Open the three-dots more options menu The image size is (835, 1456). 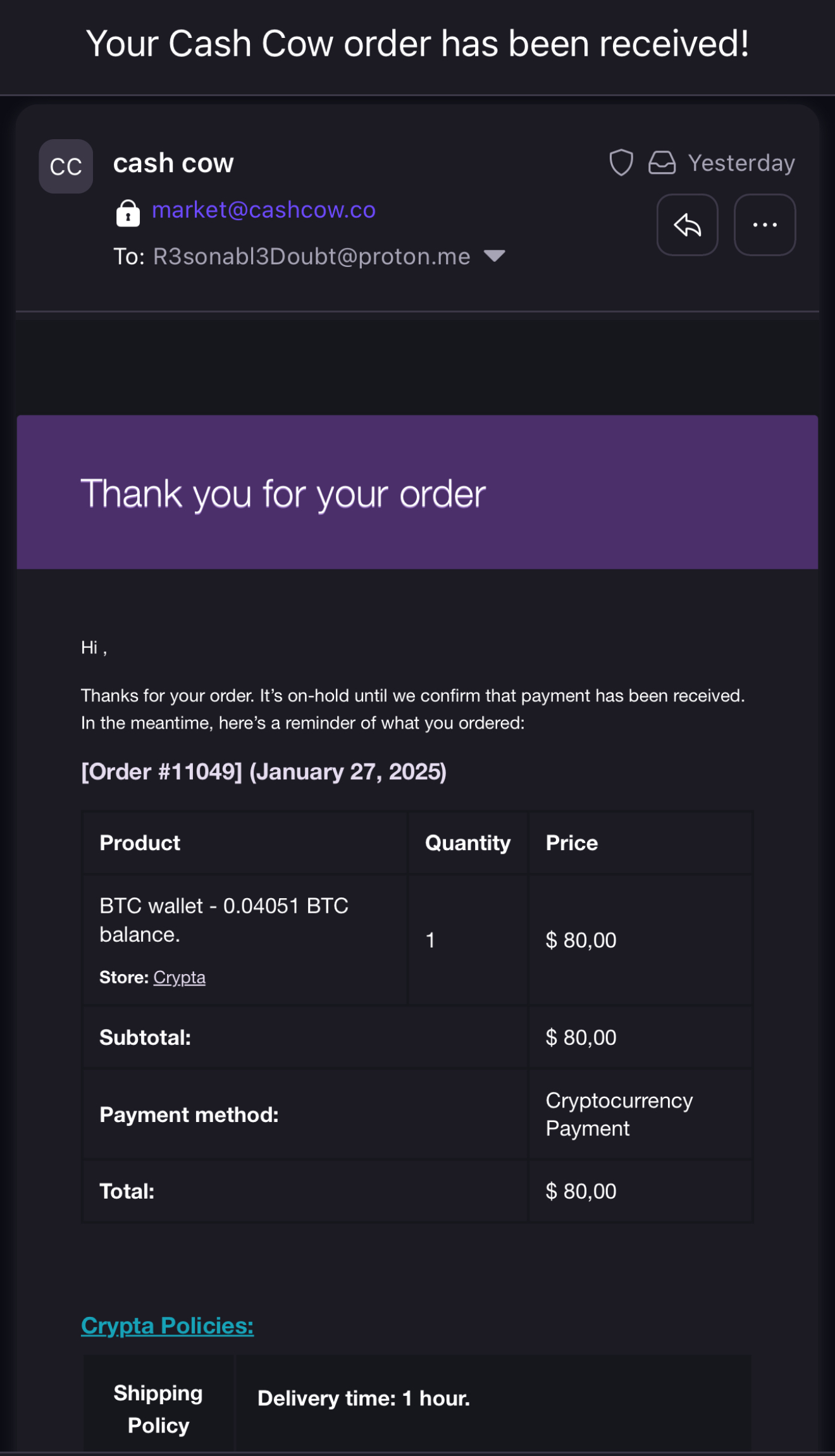(x=765, y=225)
